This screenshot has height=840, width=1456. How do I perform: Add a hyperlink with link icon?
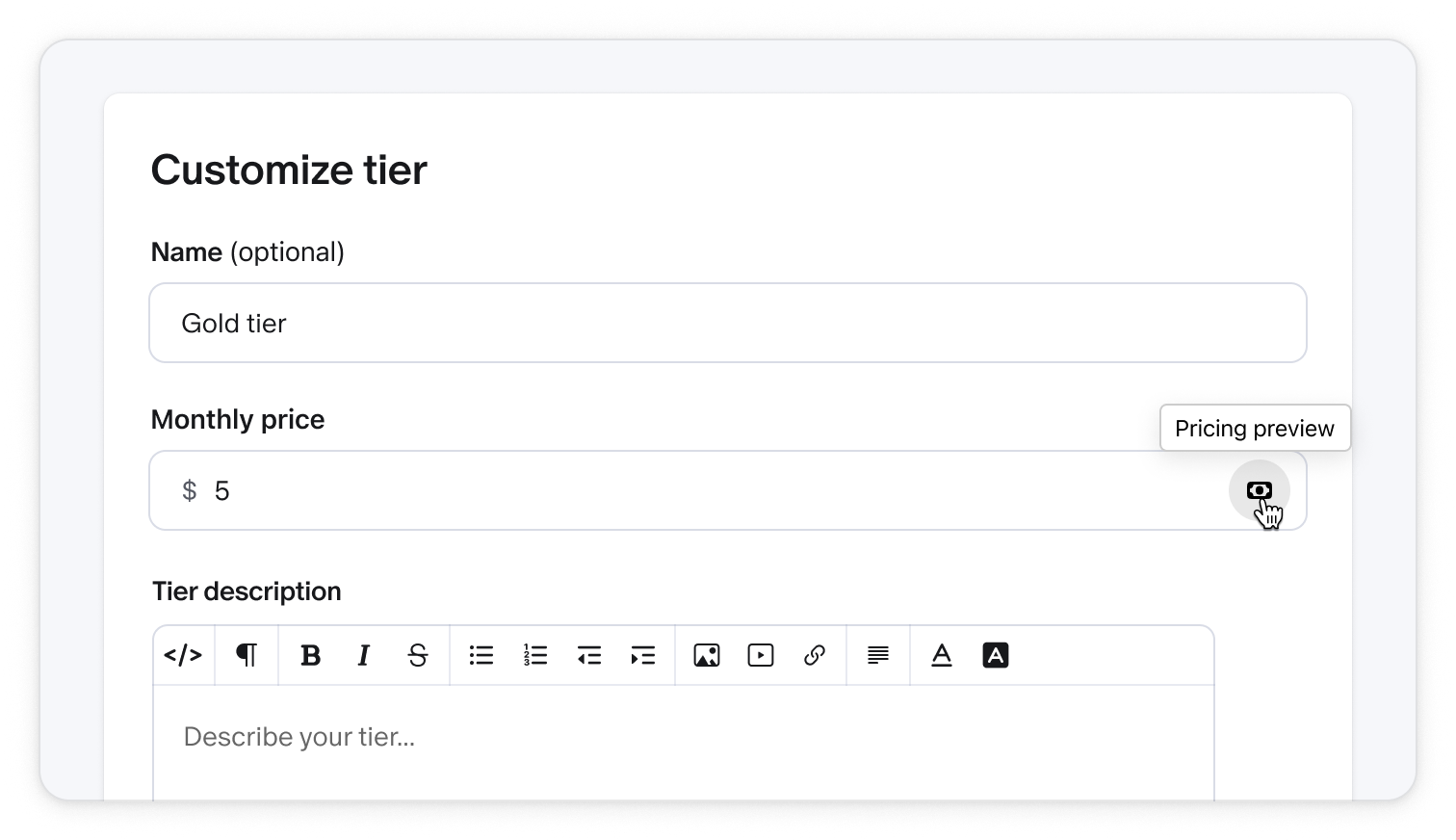(815, 656)
